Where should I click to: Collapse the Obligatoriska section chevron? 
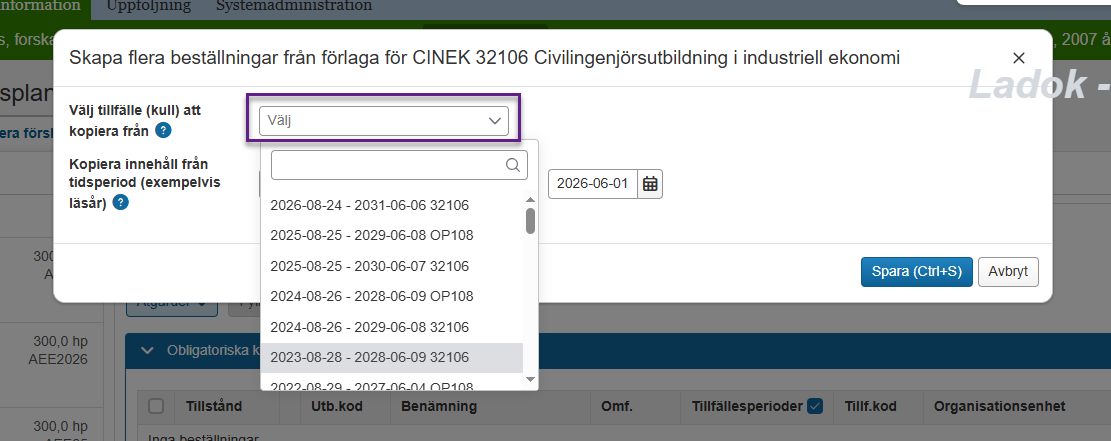click(x=148, y=350)
